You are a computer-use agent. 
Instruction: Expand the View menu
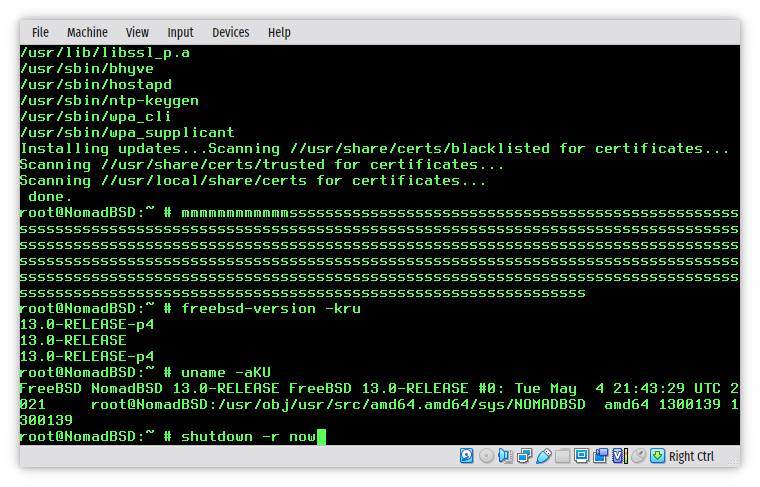pos(137,32)
